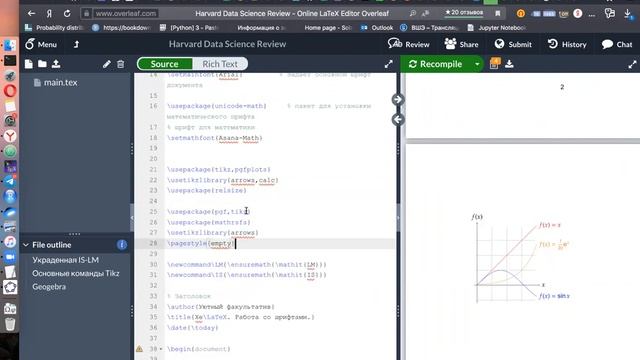Click the File outline info icon
The image size is (640, 360).
click(x=122, y=245)
